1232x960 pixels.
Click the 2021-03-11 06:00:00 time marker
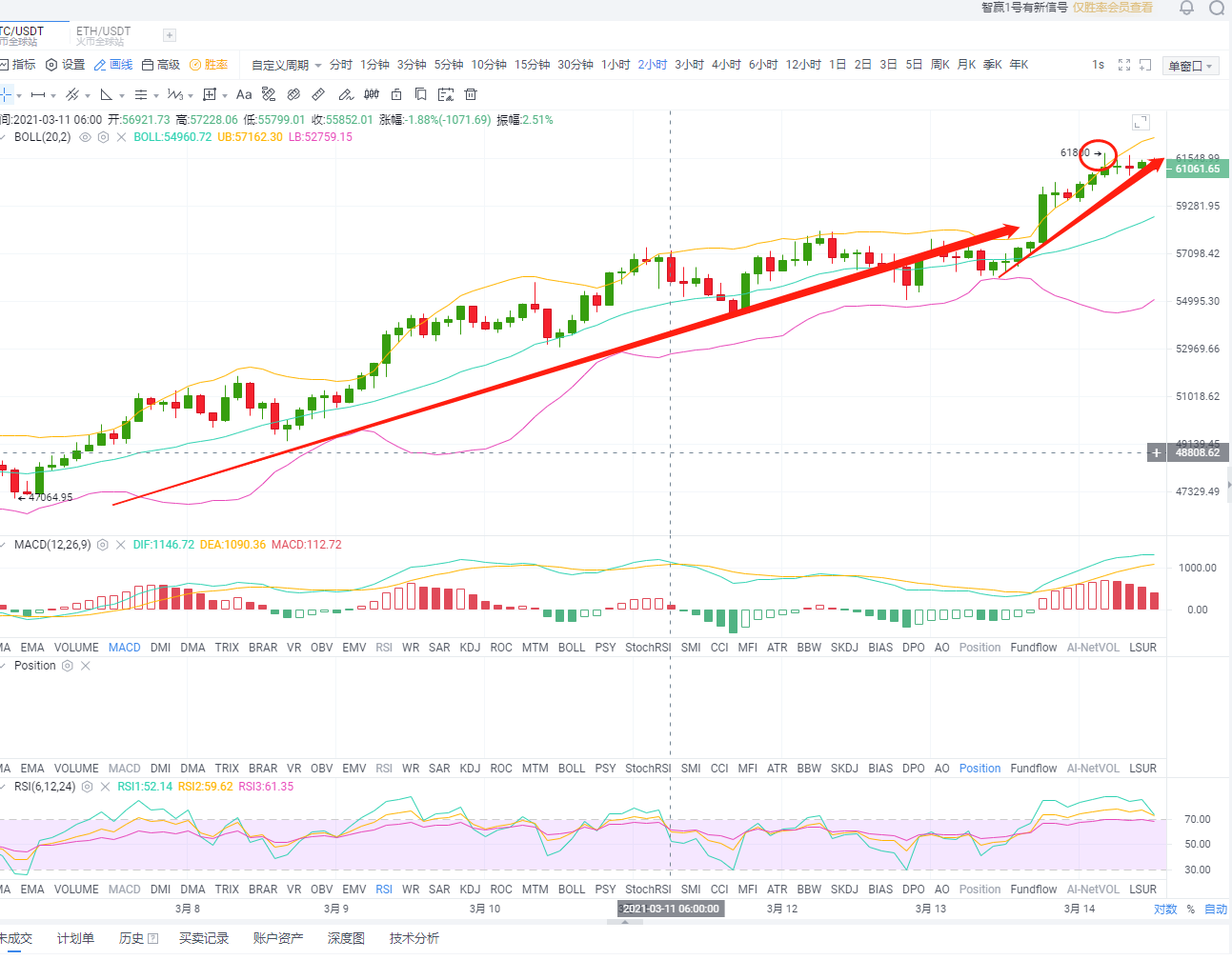(x=671, y=909)
